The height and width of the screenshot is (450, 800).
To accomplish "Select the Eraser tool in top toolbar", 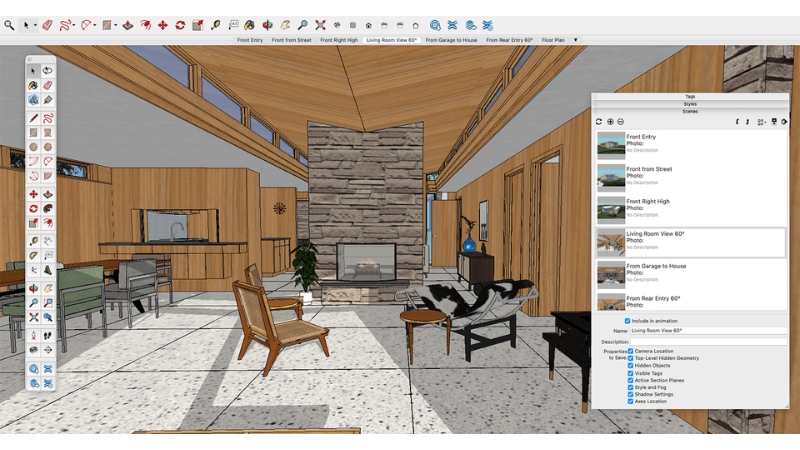I will (47, 25).
